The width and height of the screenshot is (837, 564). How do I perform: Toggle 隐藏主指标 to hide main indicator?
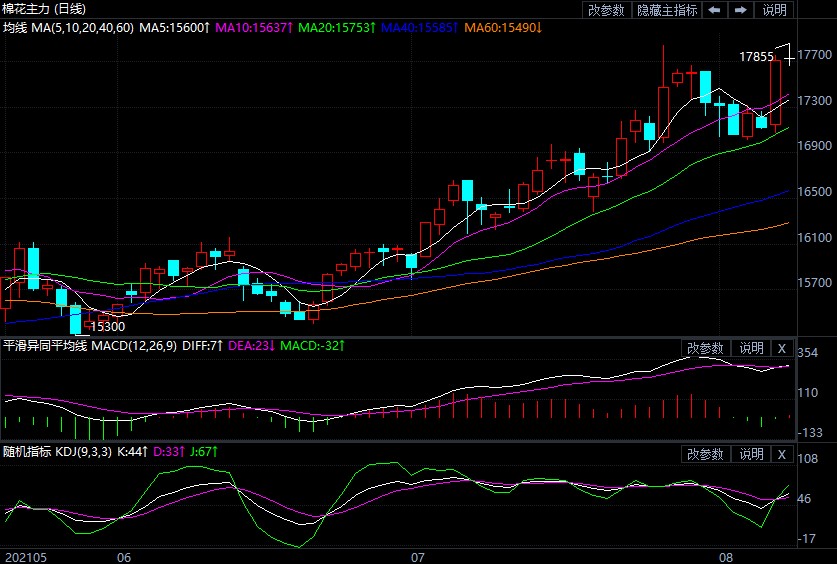pyautogui.click(x=667, y=10)
